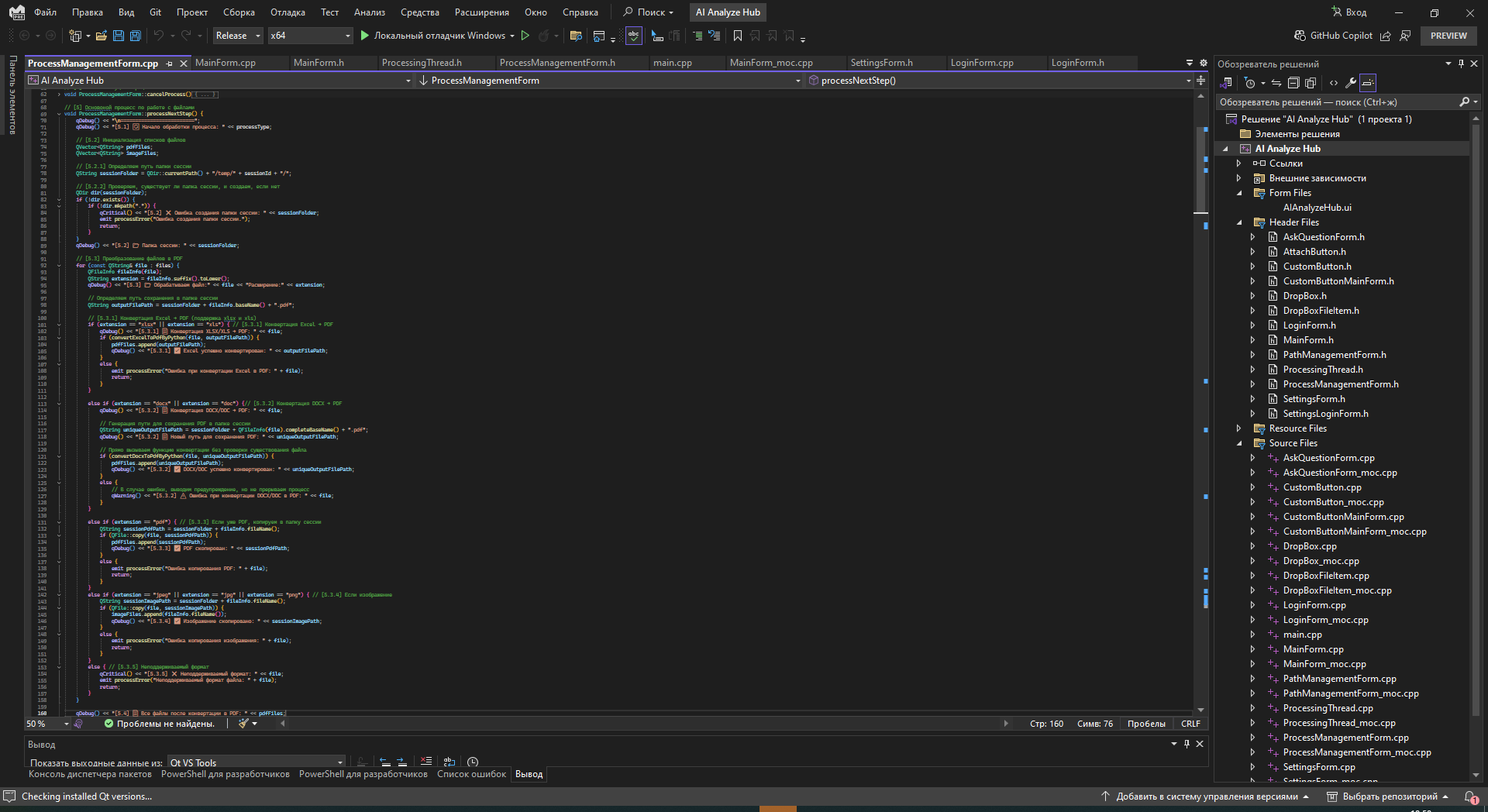Click the switch-views icon in Solution Explorer
This screenshot has height=812, width=1488.
(1227, 83)
